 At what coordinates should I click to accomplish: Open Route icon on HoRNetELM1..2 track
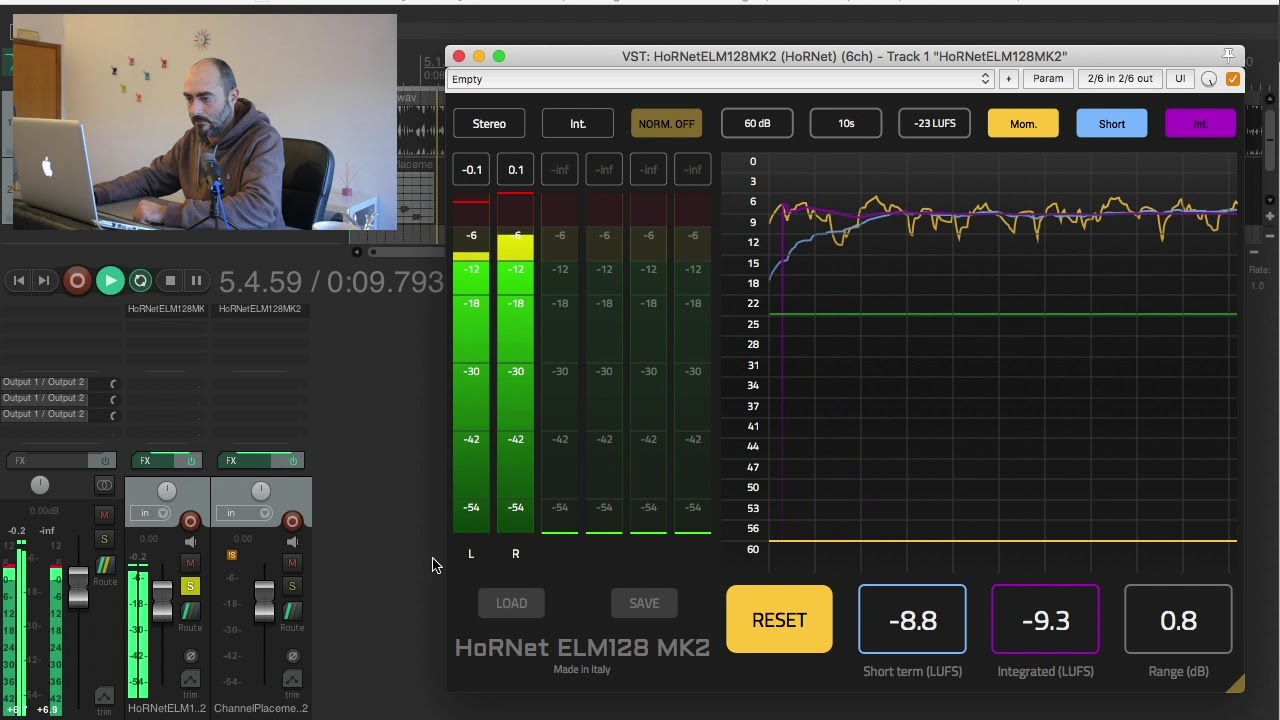[x=190, y=611]
